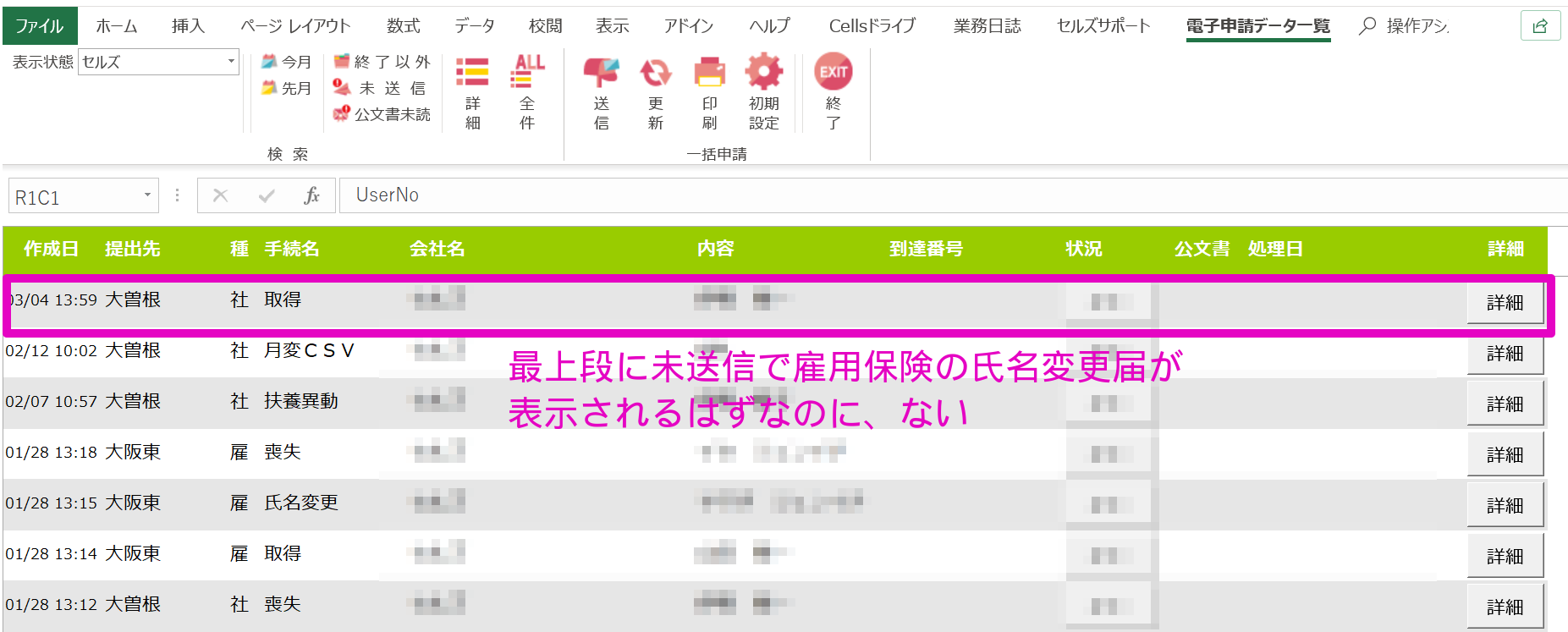Click the 到達番号 column header
The height and width of the screenshot is (632, 1568).
926,249
